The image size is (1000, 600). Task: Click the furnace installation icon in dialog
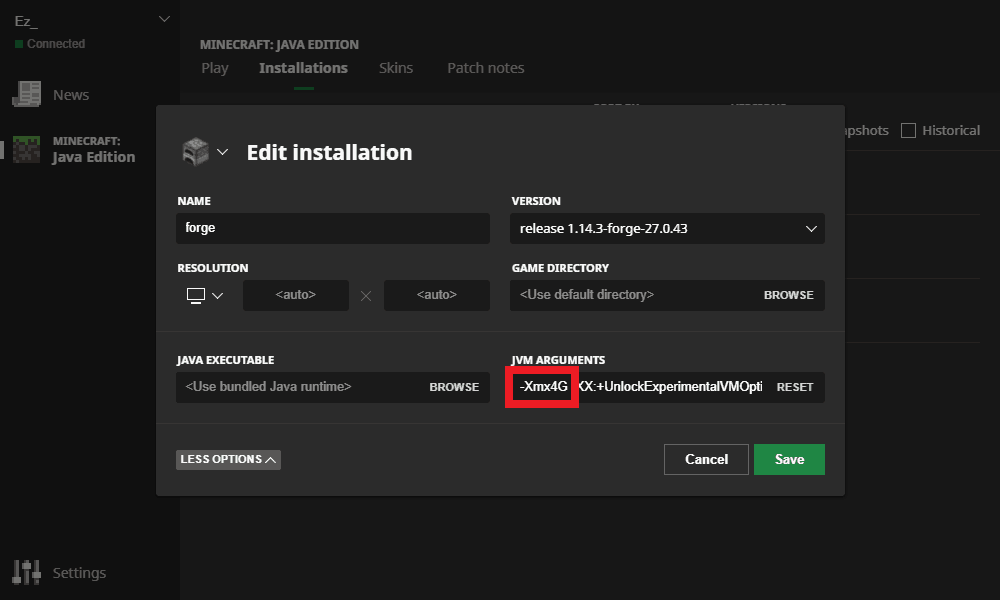[196, 152]
